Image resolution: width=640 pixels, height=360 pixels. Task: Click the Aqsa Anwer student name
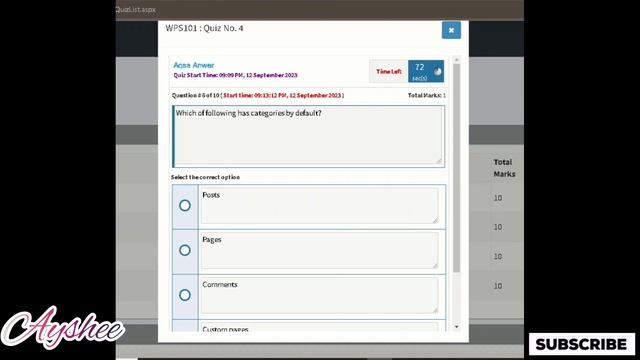click(x=193, y=65)
